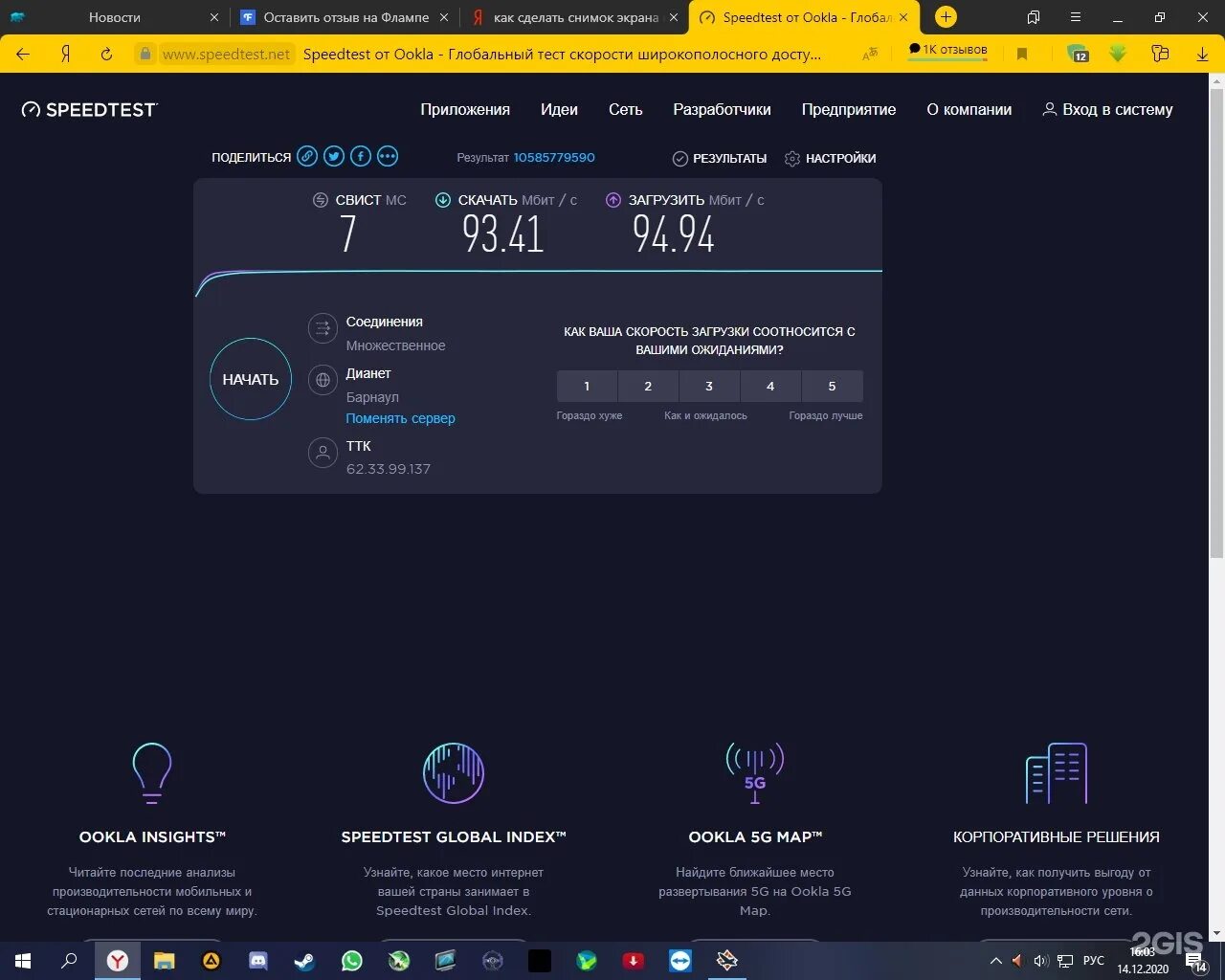Open the Сеть menu
The height and width of the screenshot is (980, 1225).
(x=626, y=109)
